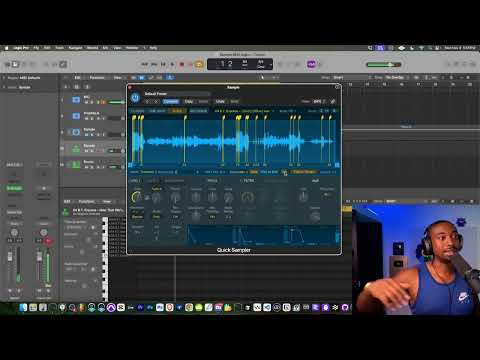Viewport: 480px width, 360px height.
Task: Click the waveform end marker handle
Action: [x=337, y=165]
